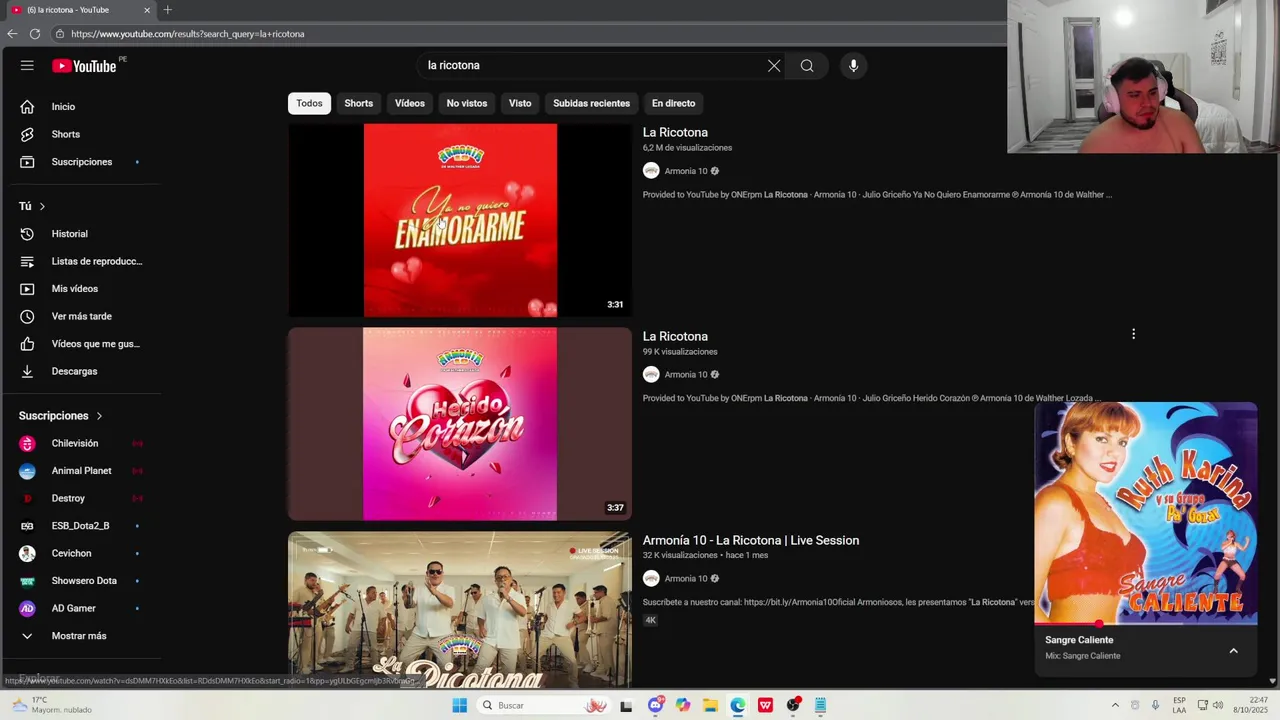Select the Visto filter chip
This screenshot has height=720, width=1280.
(x=520, y=103)
